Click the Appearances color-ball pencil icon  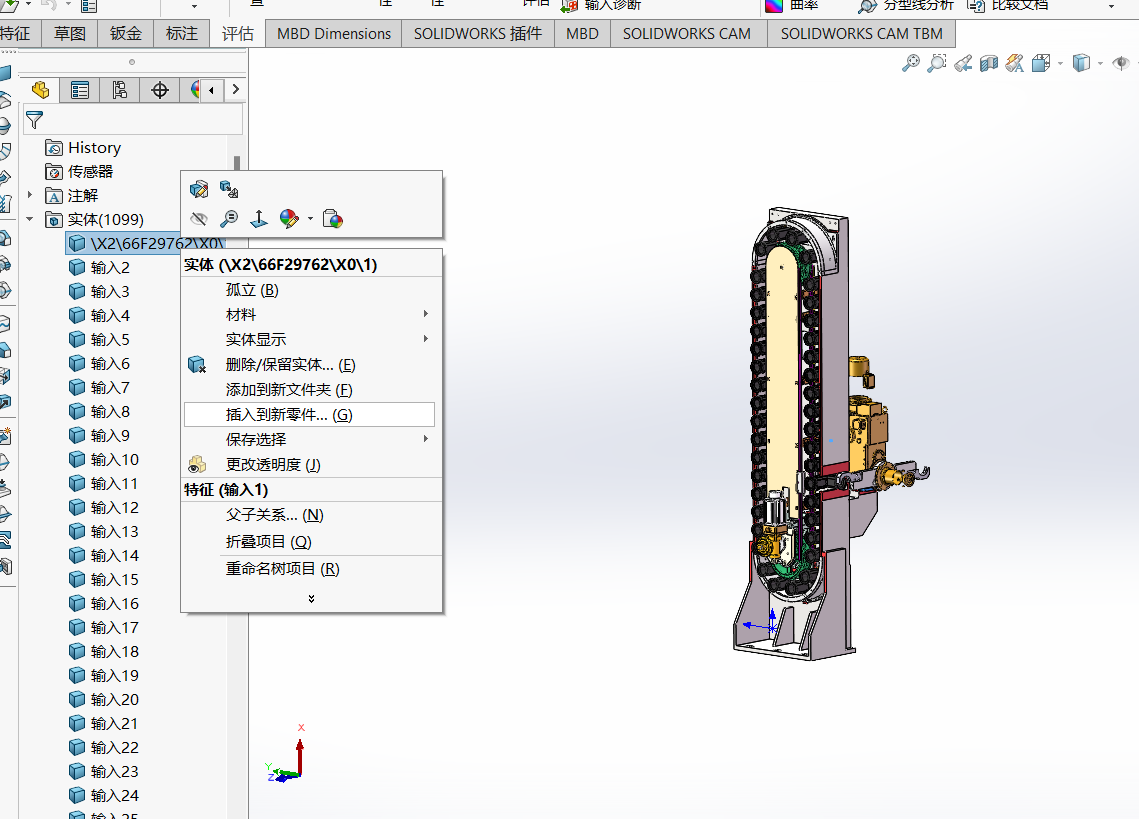pyautogui.click(x=289, y=219)
